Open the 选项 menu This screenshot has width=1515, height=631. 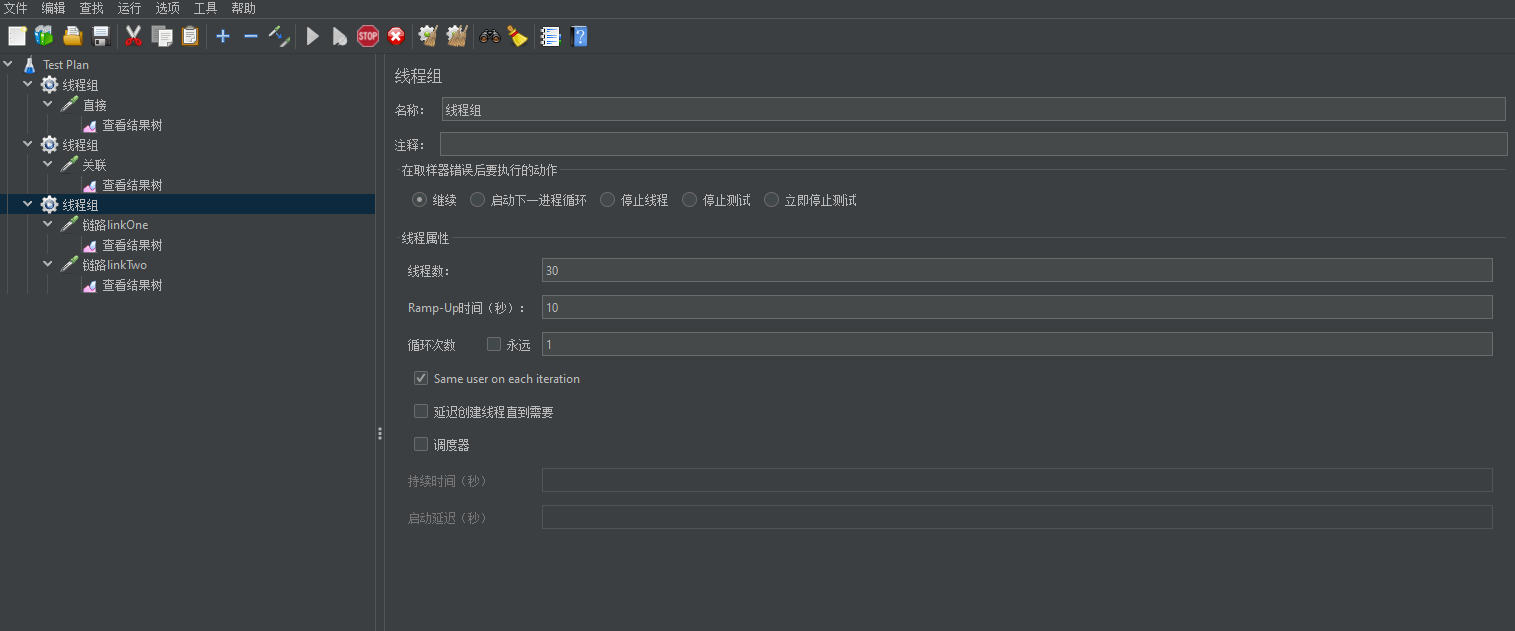pos(167,8)
